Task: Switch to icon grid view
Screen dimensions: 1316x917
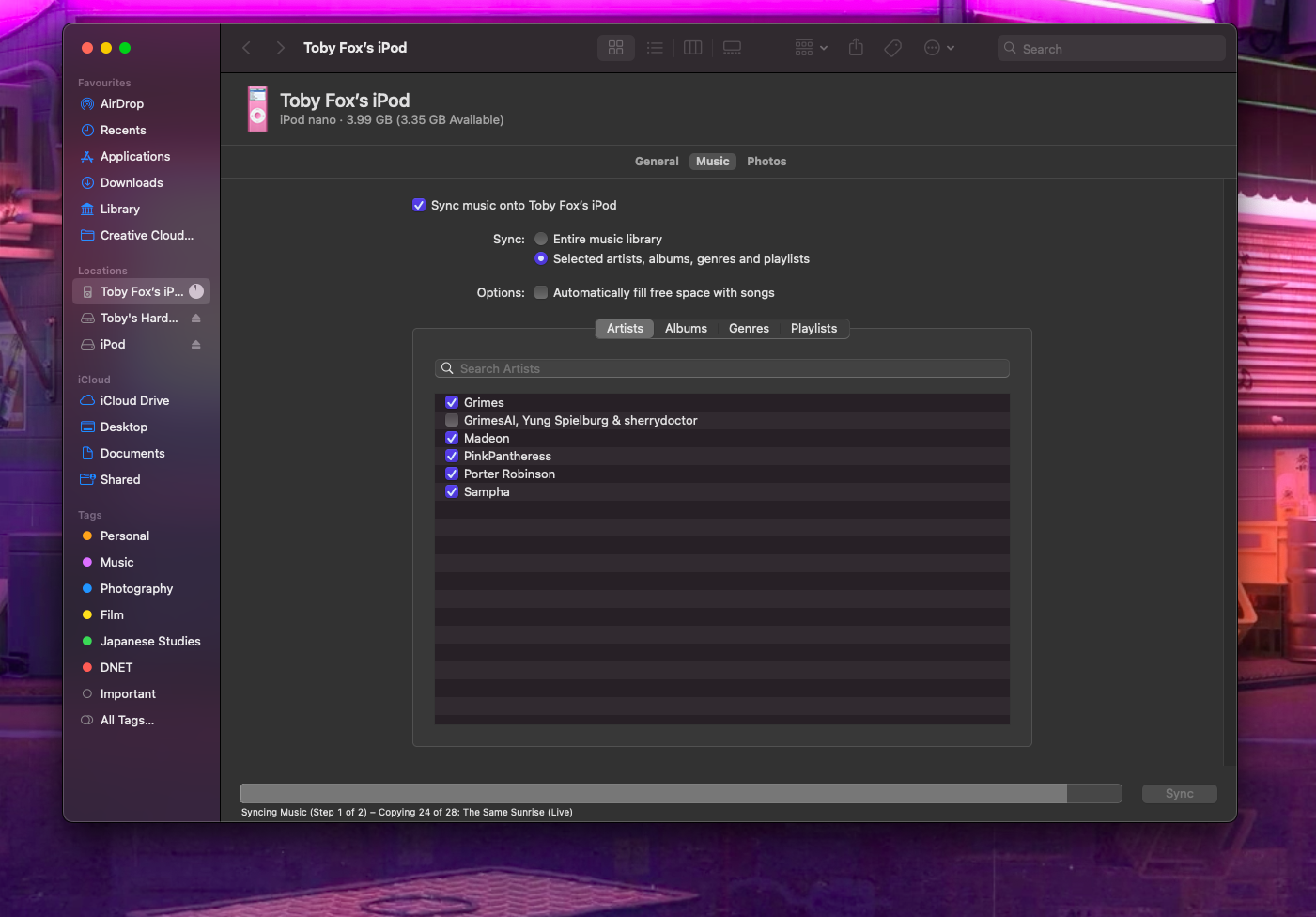Action: [616, 48]
